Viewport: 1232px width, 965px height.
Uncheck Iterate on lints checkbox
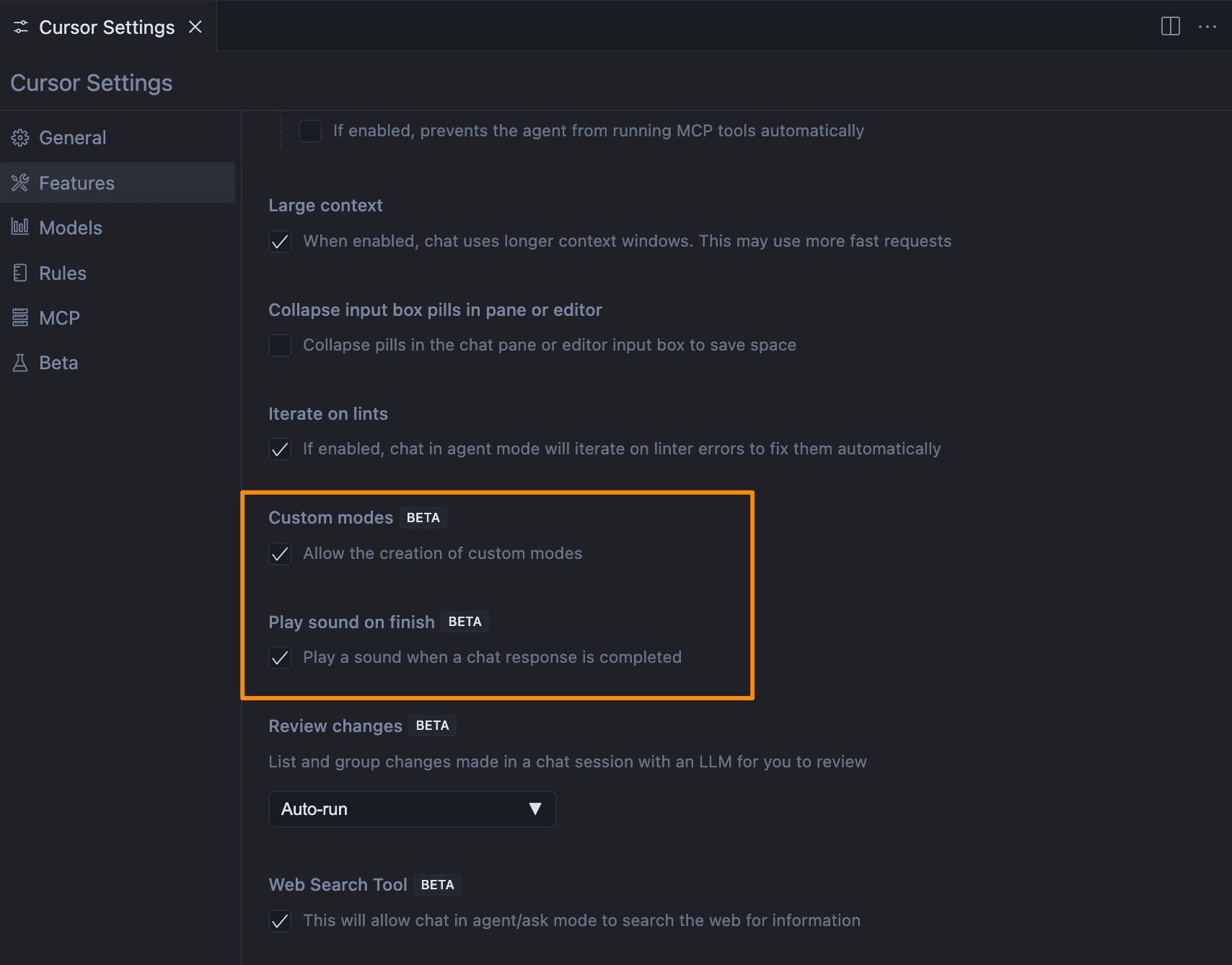coord(280,449)
